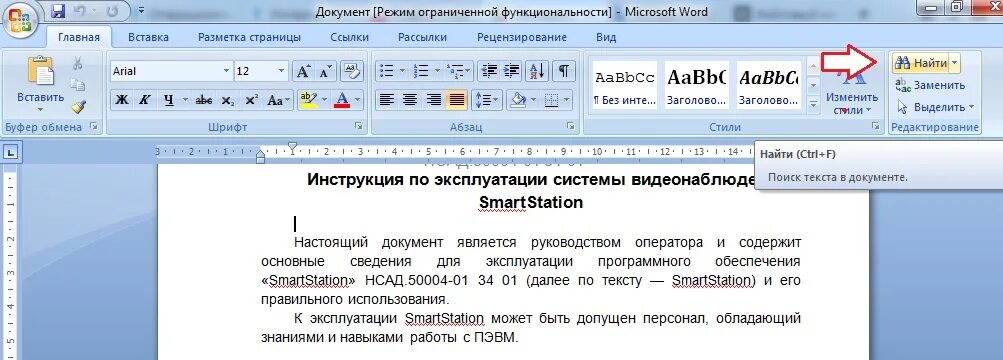Select the first Заголово... heading style
Viewport: 1003px width, 360px height.
click(697, 85)
